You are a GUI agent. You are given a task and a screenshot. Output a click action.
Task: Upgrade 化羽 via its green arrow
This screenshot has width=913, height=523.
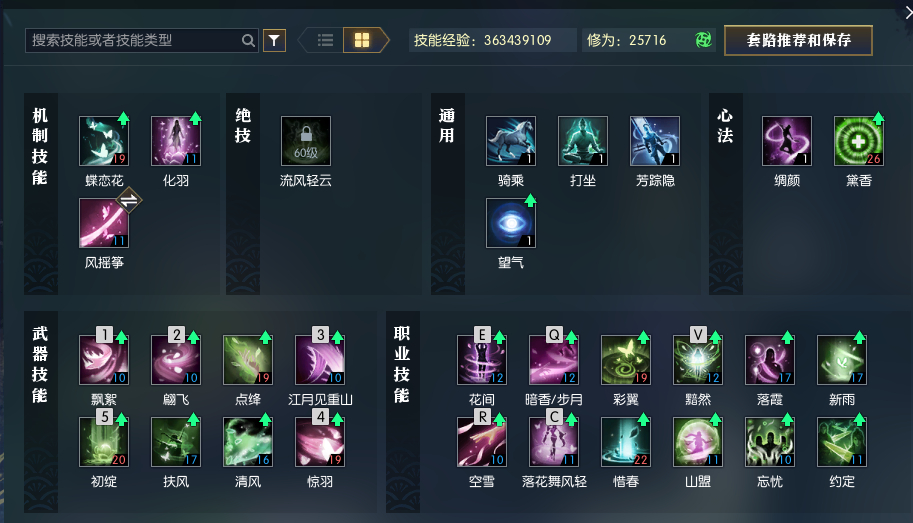click(195, 118)
